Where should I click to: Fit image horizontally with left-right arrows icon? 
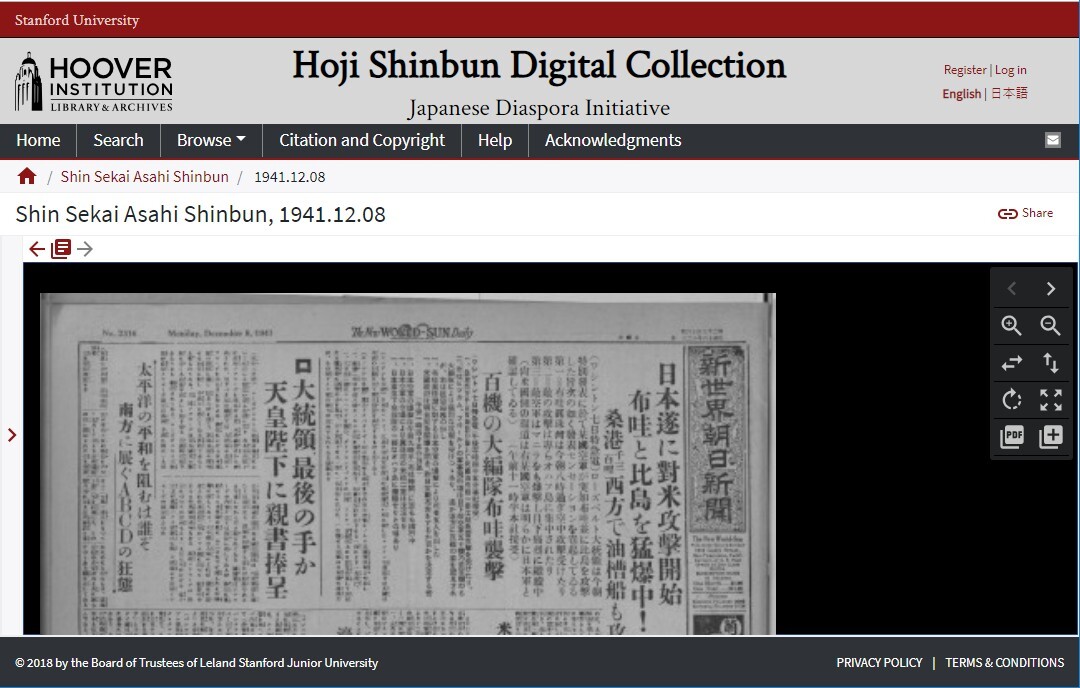point(1011,363)
